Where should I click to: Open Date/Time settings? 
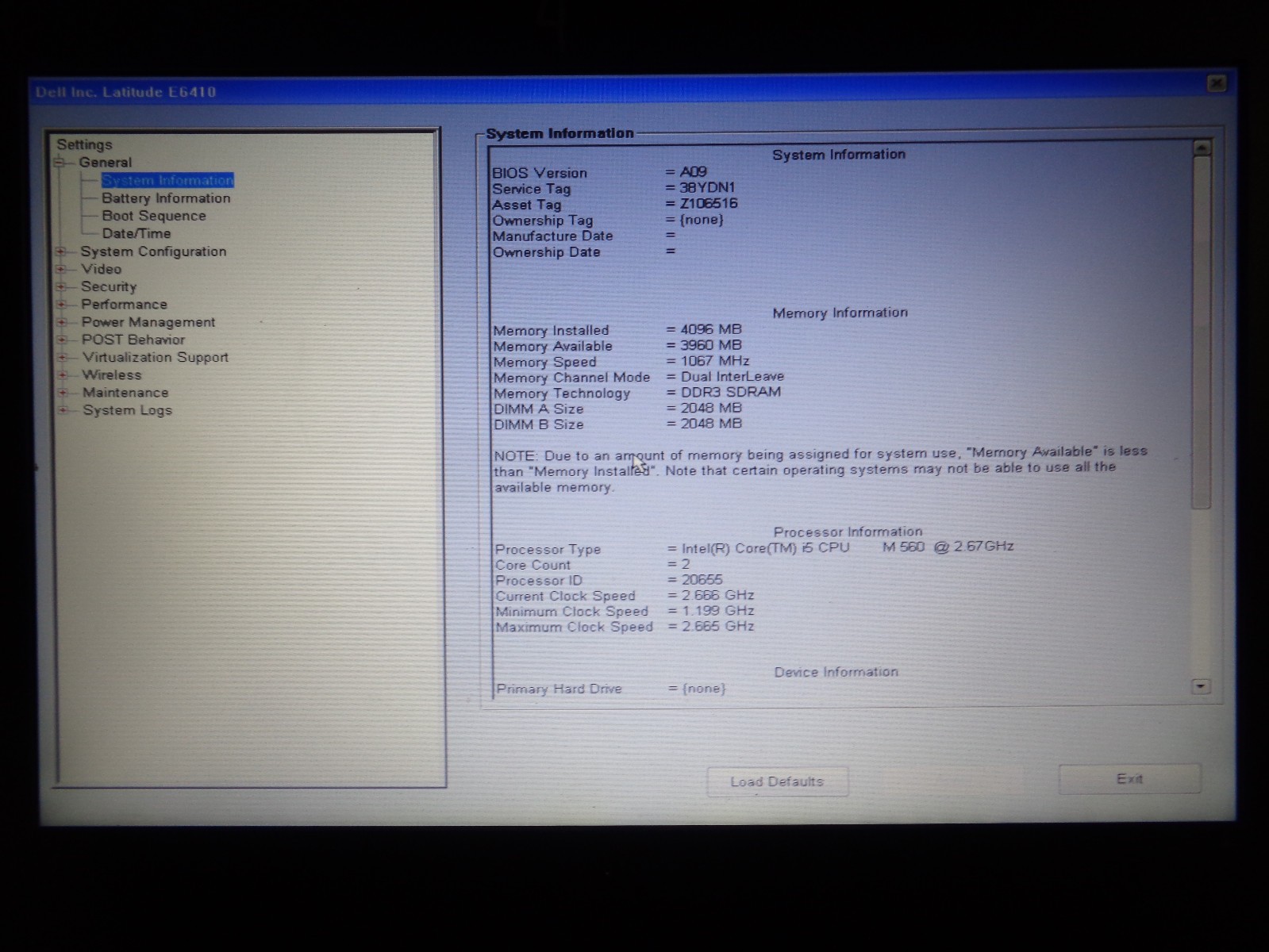pos(137,233)
